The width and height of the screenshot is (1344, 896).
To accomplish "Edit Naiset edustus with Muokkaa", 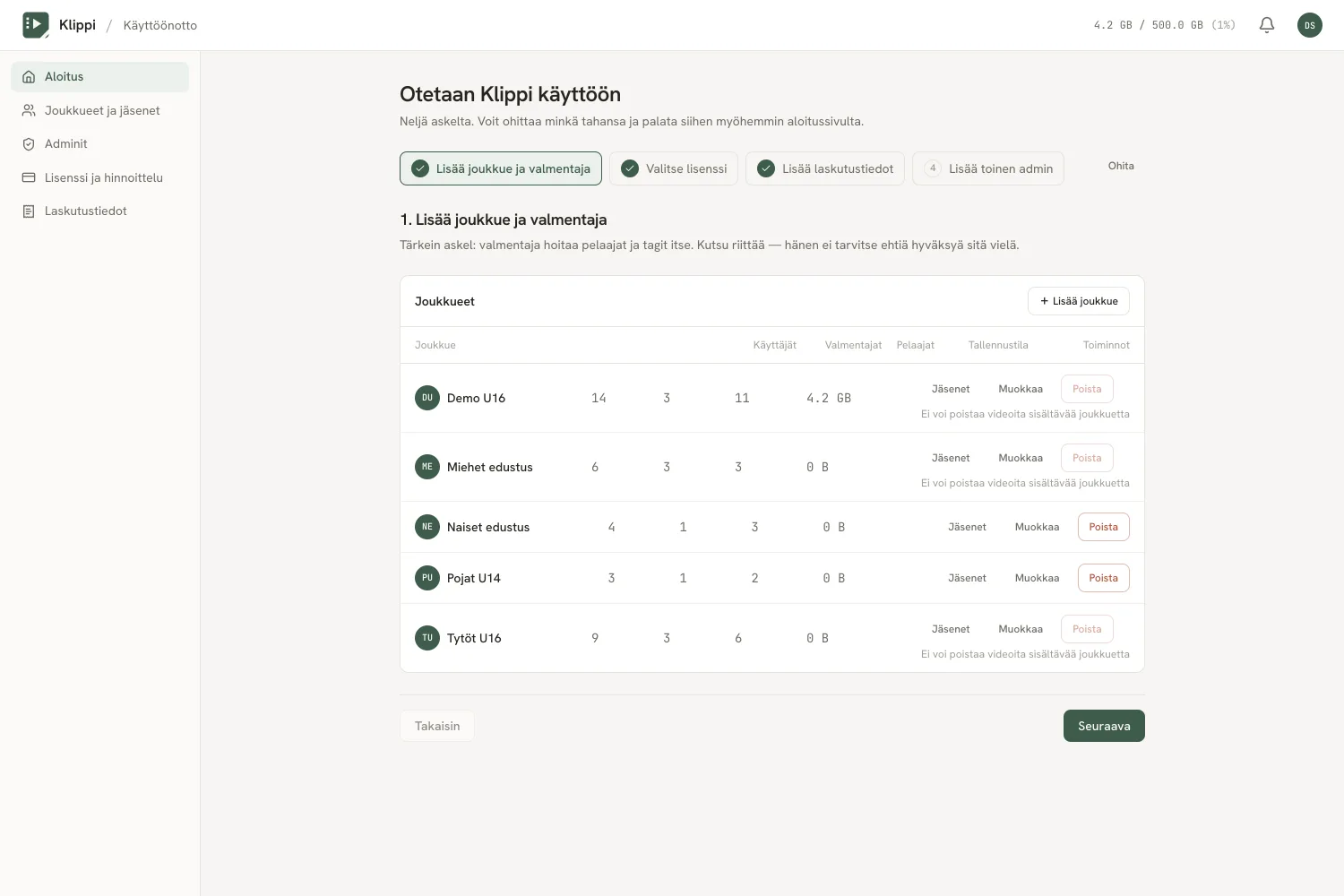I will (1037, 527).
